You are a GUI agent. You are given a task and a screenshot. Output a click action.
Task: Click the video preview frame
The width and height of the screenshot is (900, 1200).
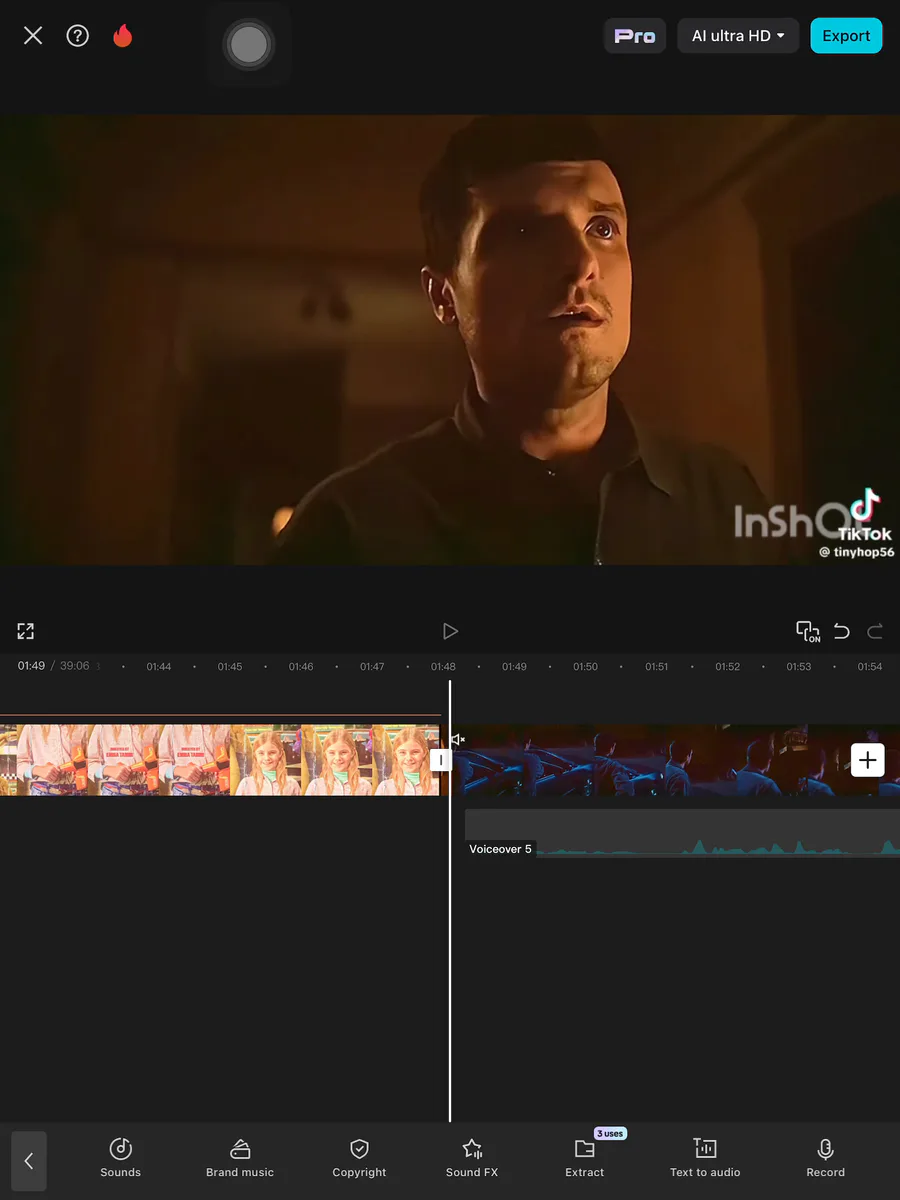click(x=450, y=340)
